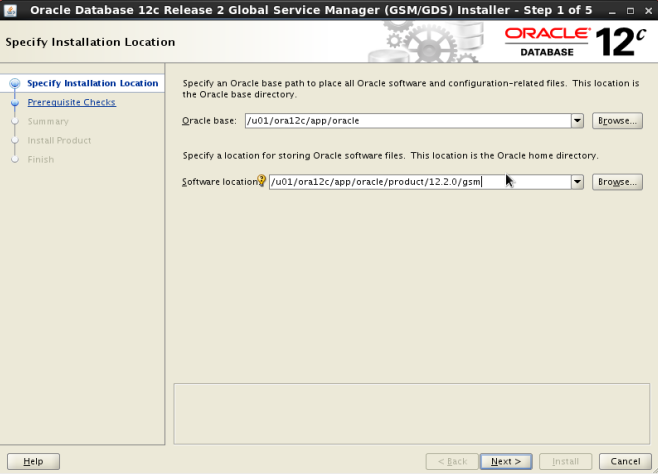The image size is (658, 474).
Task: Click the Oracle Database 12c logo
Action: pos(575,42)
